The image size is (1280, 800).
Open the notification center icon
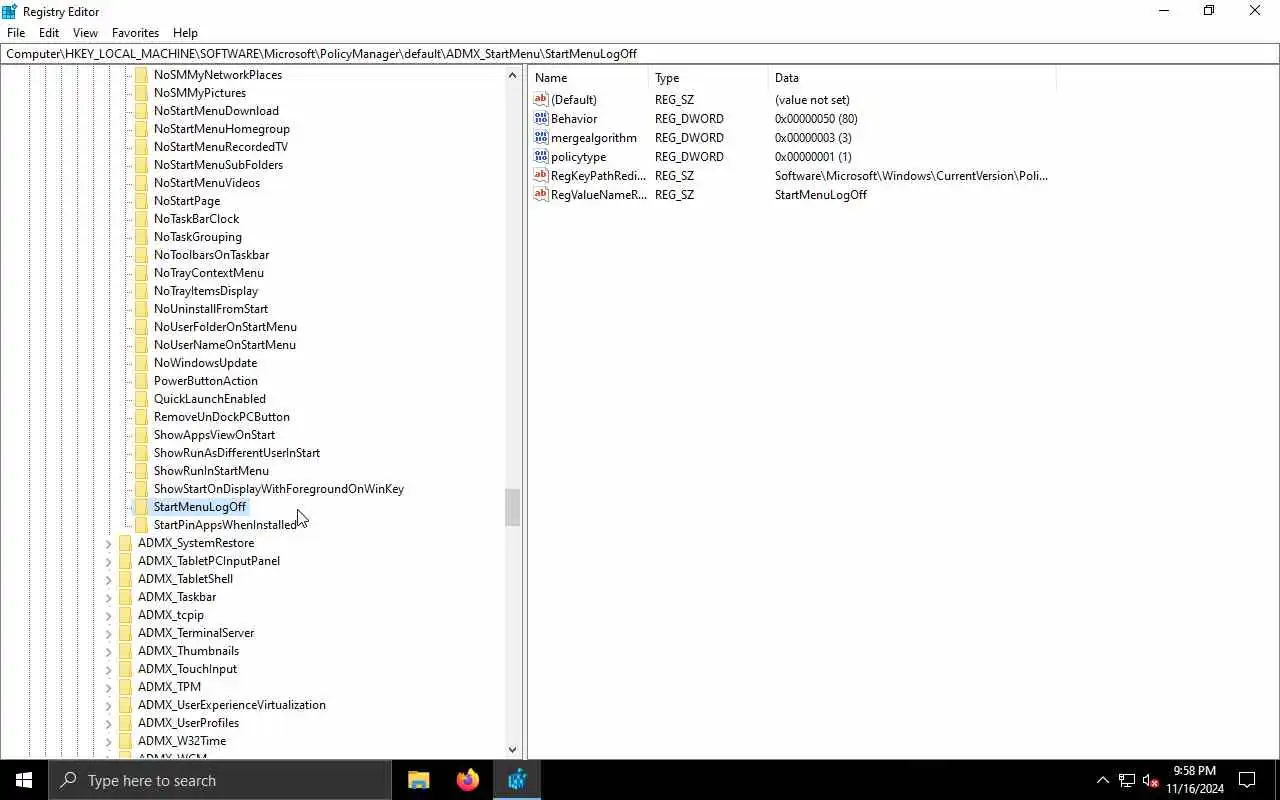click(x=1247, y=780)
